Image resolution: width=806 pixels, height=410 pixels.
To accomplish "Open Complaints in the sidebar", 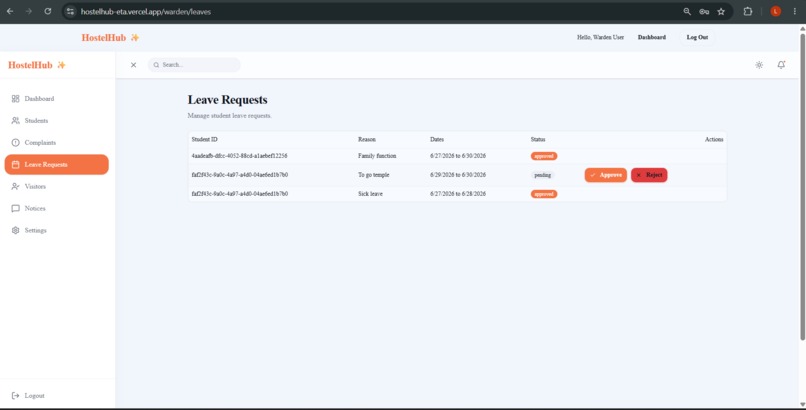I will pyautogui.click(x=33, y=143).
